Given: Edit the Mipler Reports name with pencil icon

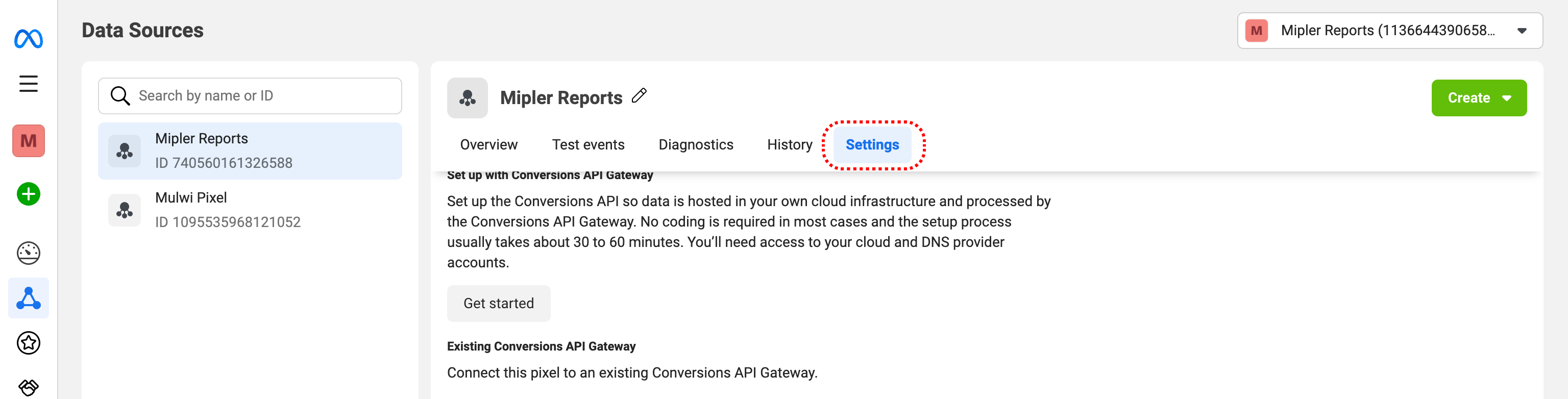Looking at the screenshot, I should (639, 95).
